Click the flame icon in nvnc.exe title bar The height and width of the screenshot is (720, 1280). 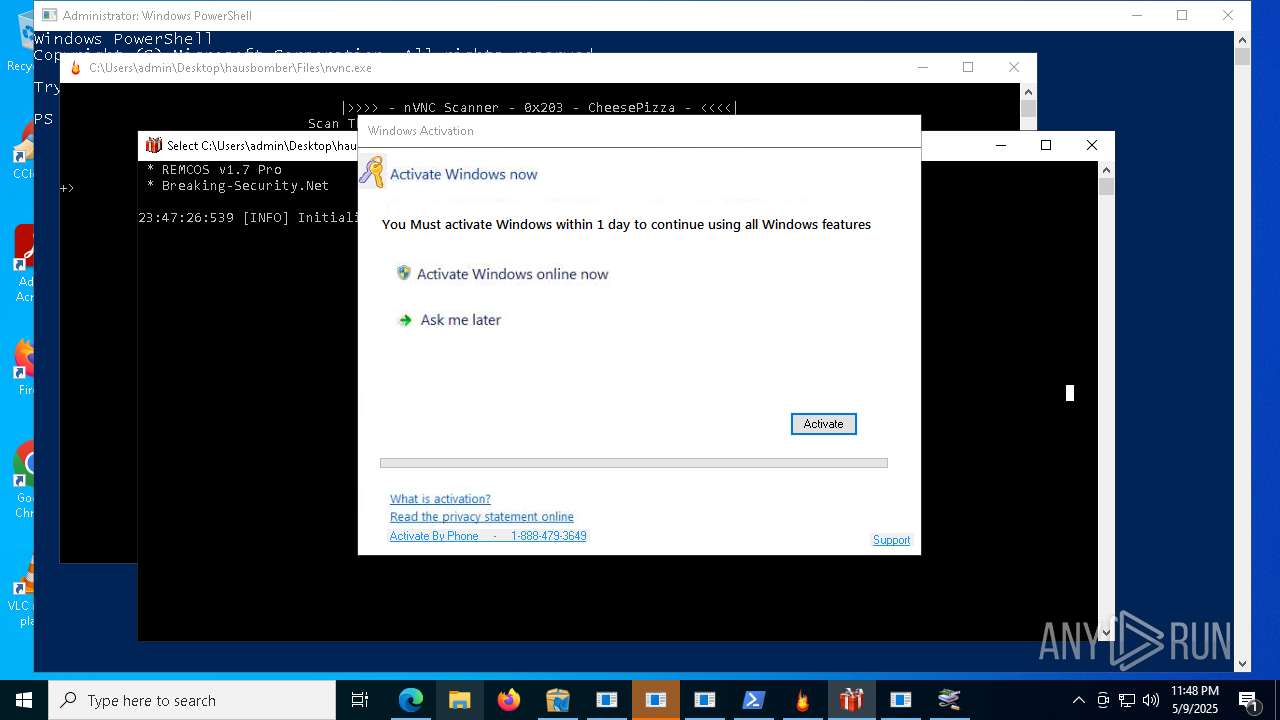[x=74, y=68]
